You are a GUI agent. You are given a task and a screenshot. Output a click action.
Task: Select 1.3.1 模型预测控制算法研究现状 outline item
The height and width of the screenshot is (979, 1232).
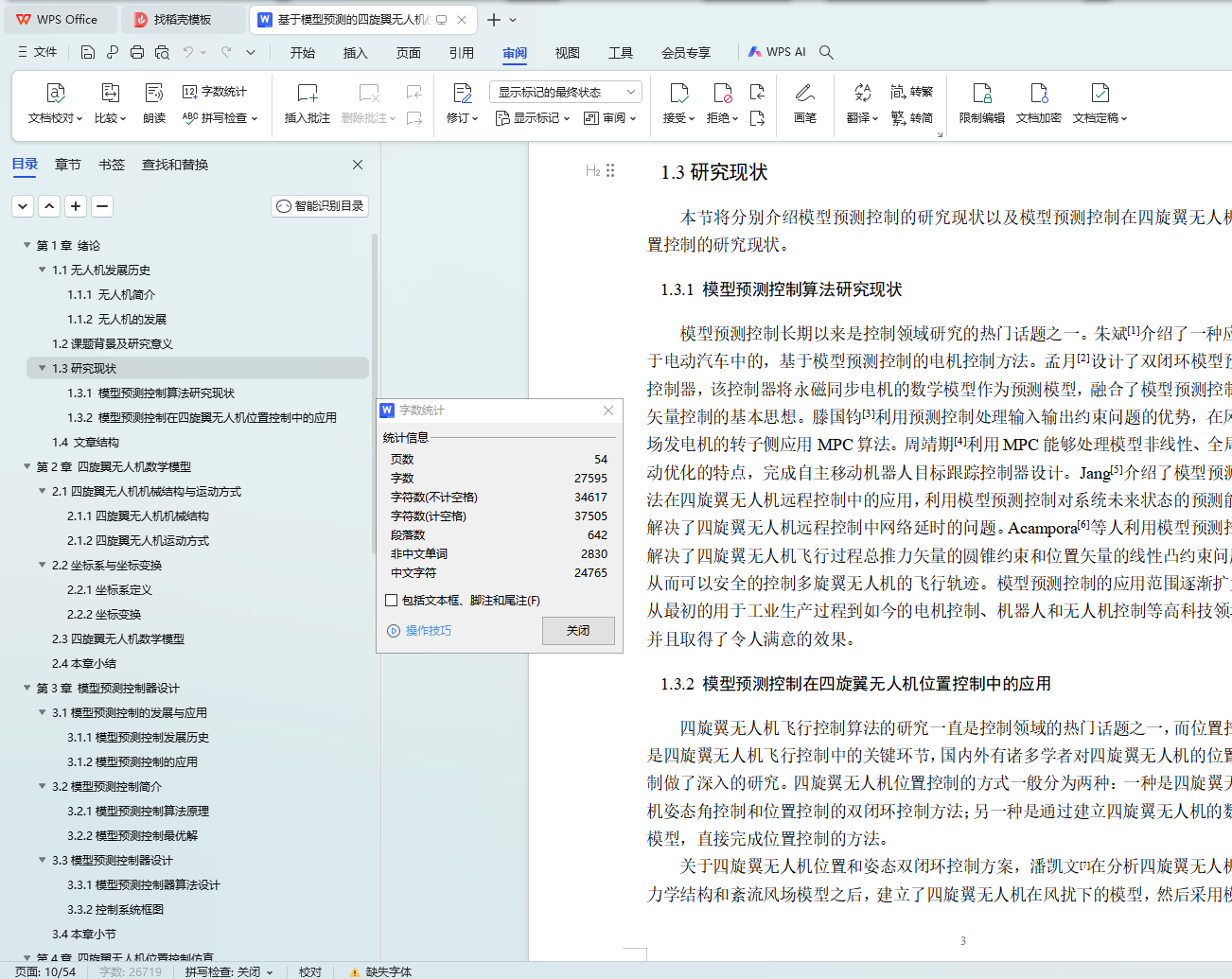coord(151,393)
